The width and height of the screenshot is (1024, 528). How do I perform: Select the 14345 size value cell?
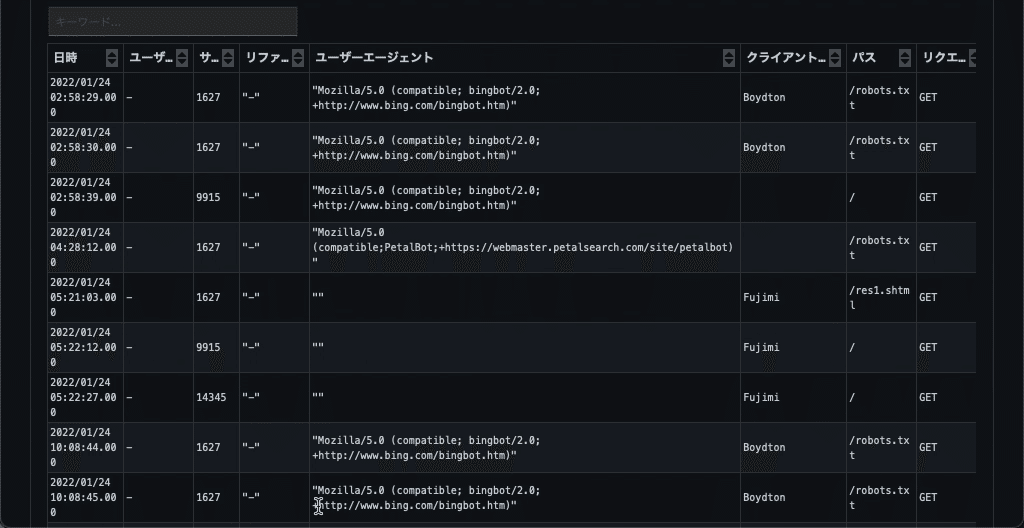pos(211,397)
